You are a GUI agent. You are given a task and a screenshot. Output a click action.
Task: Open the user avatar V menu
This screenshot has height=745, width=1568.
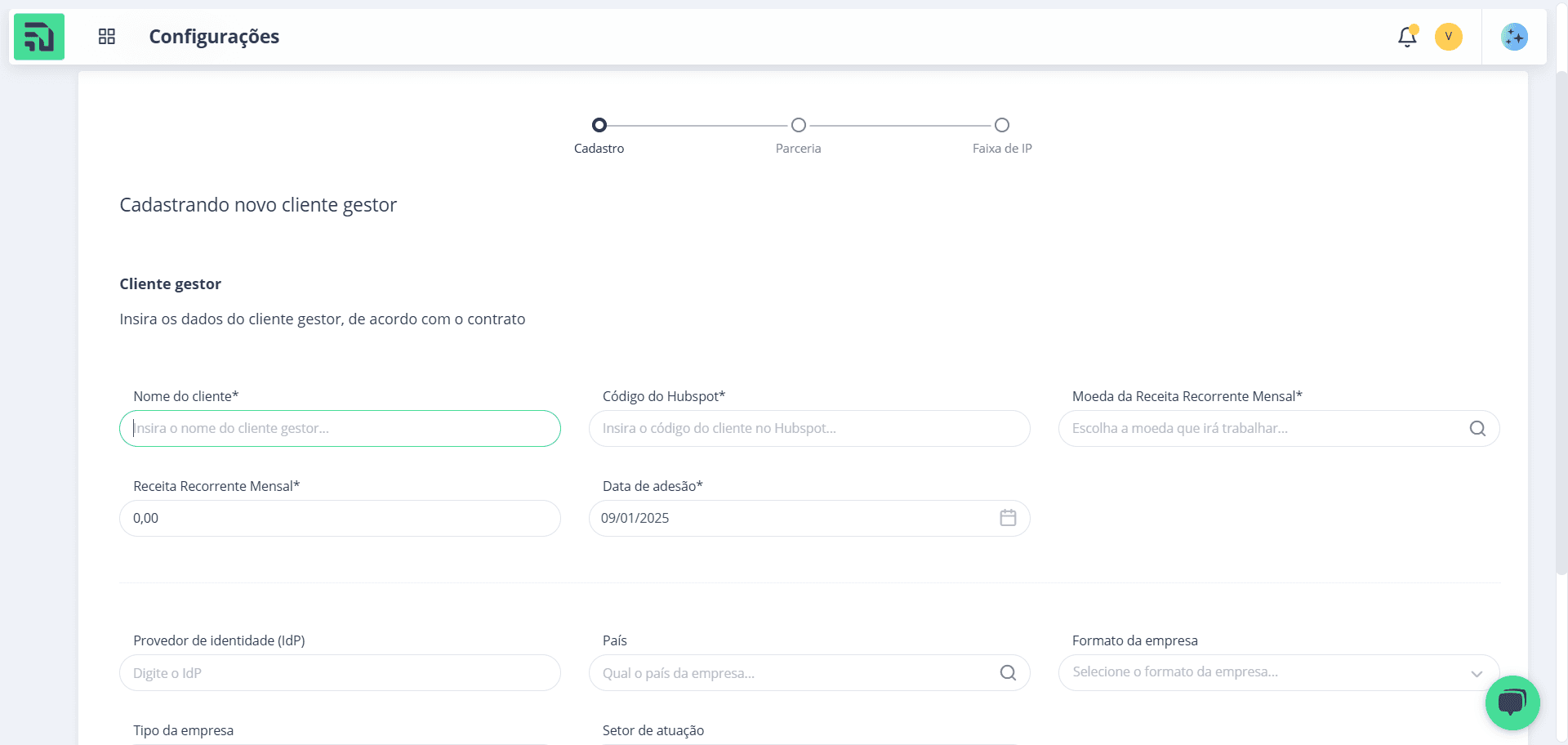click(x=1449, y=37)
